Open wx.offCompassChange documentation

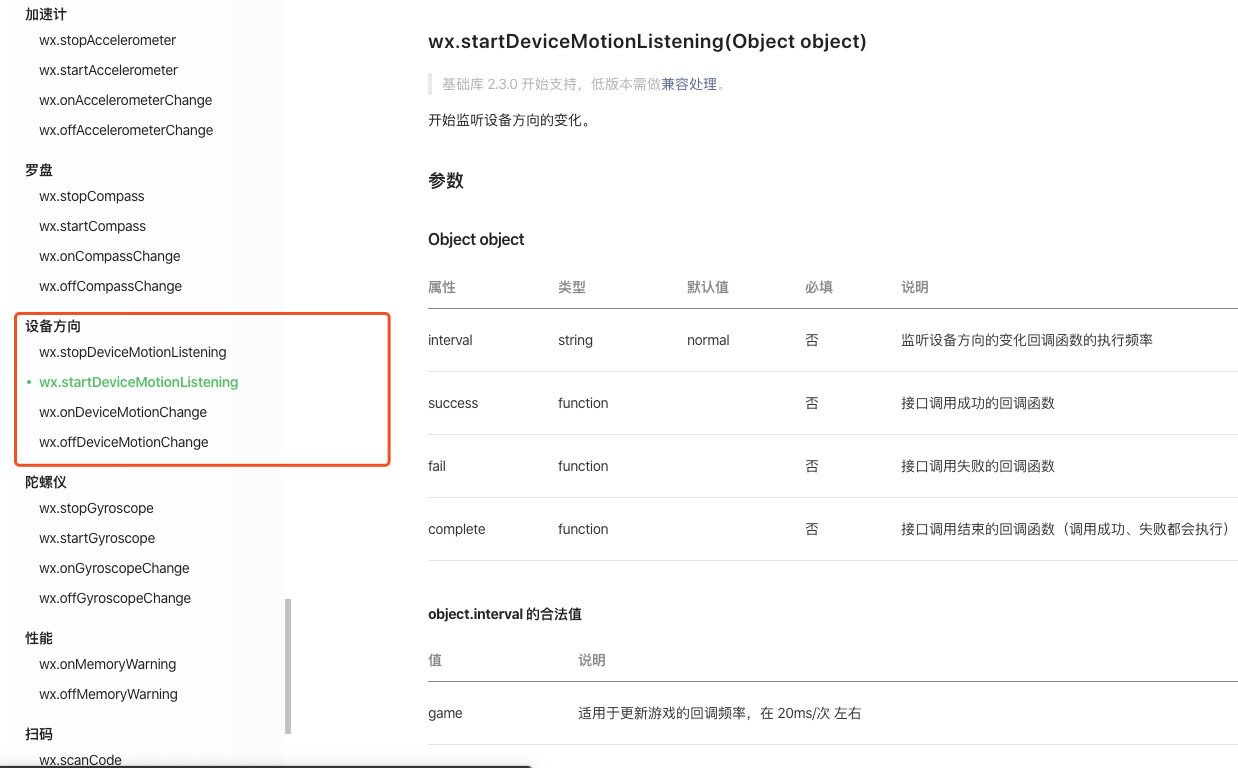pyautogui.click(x=110, y=286)
